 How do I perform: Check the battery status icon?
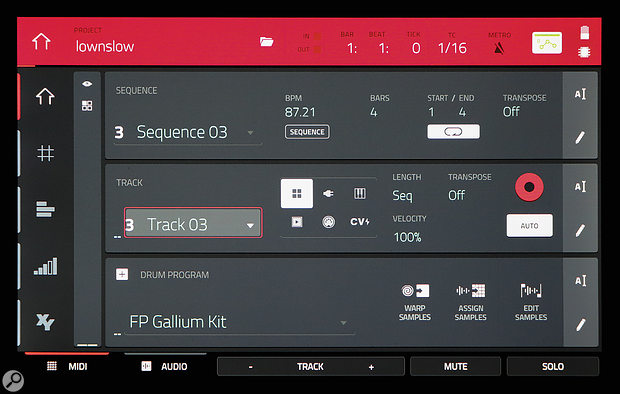(585, 32)
